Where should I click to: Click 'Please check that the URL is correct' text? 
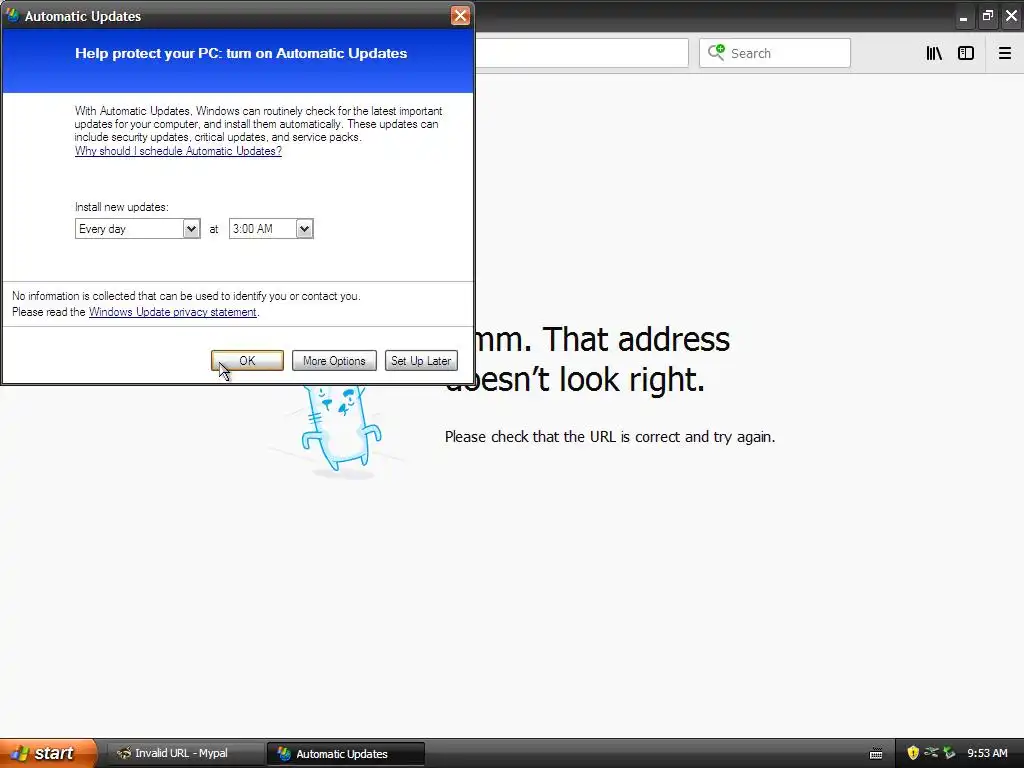coord(610,436)
